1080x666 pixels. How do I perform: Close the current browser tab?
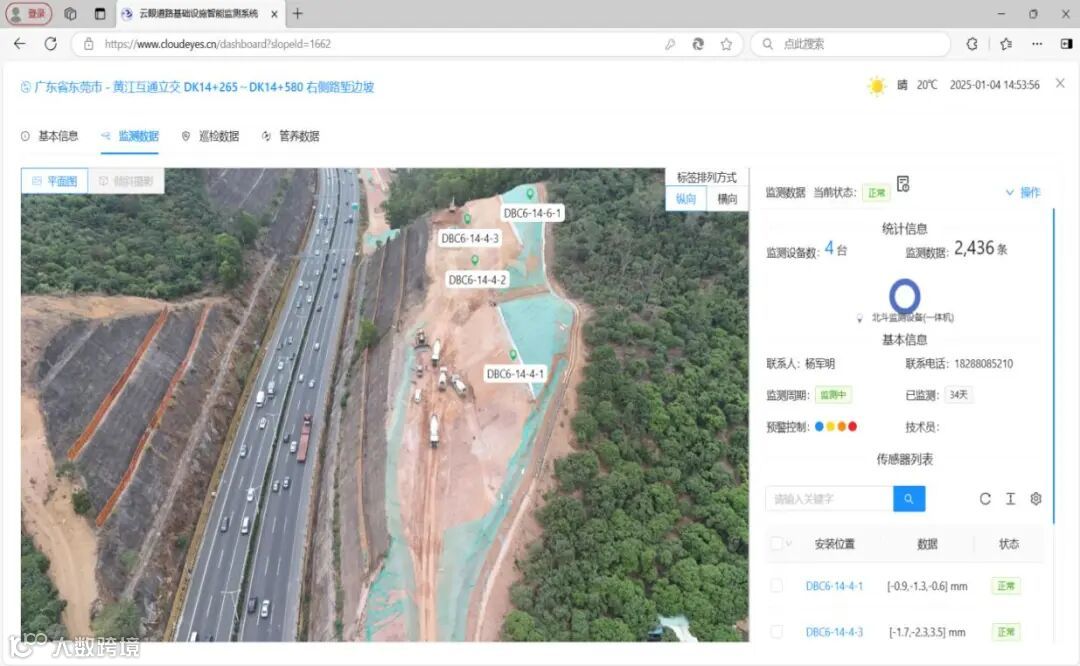[274, 14]
